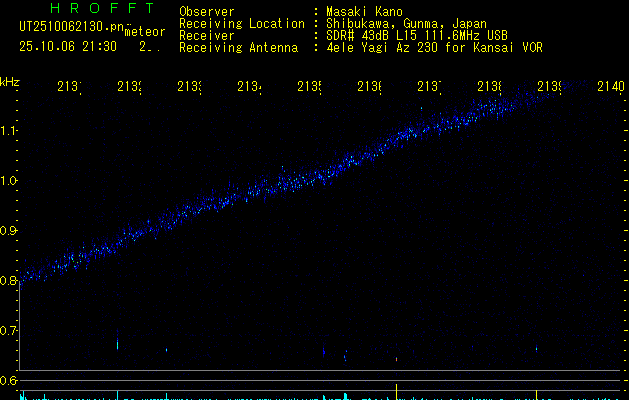Click the 2140 time axis label
629x400 pixels.
pyautogui.click(x=609, y=87)
